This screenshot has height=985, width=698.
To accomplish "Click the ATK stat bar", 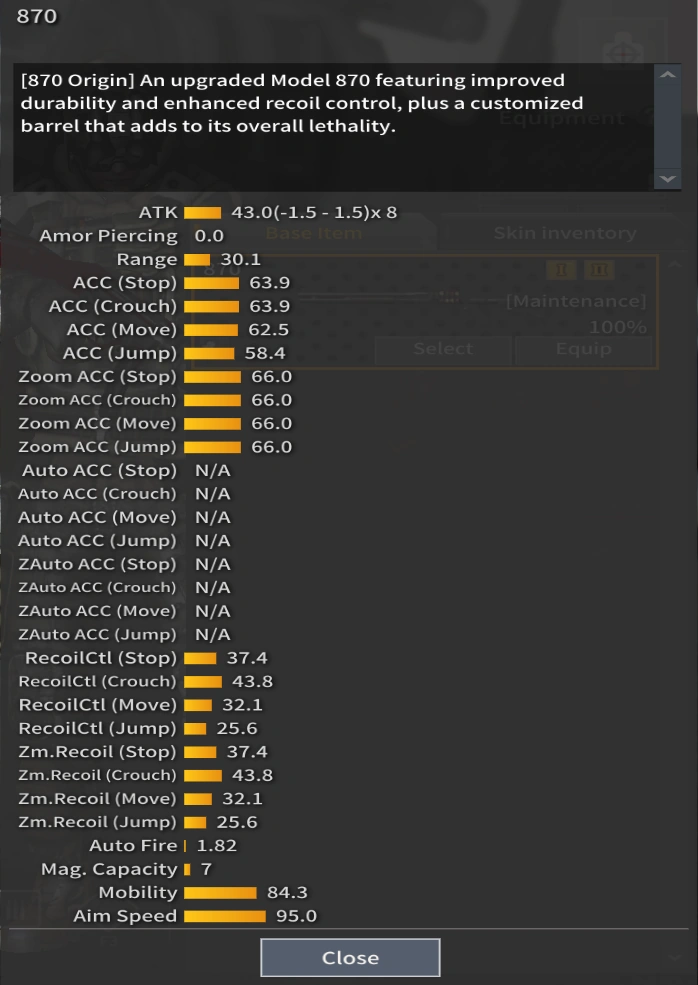I will point(202,213).
